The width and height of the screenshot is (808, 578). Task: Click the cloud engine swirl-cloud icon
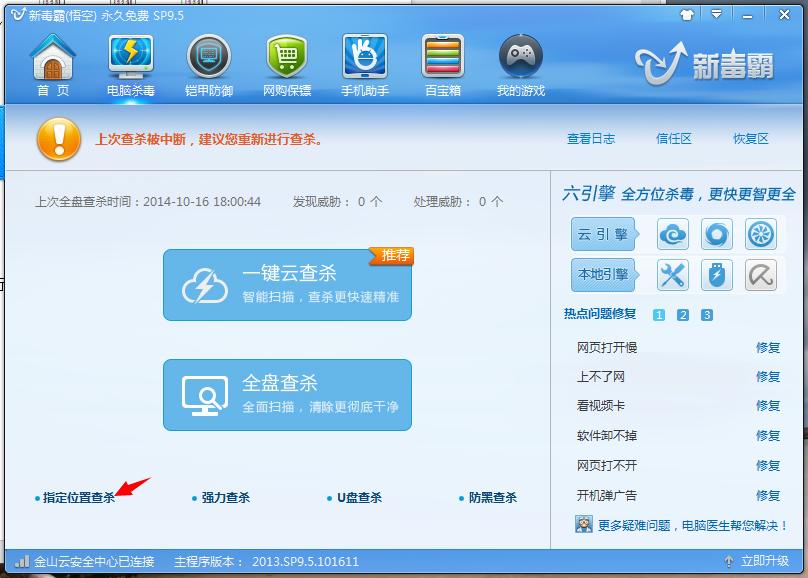(x=673, y=235)
